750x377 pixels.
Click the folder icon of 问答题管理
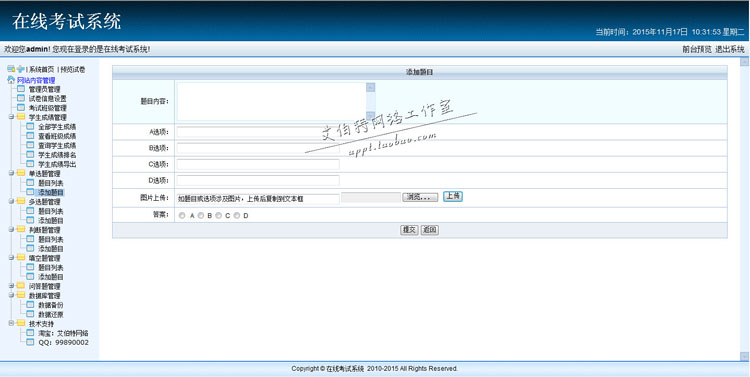[21, 286]
